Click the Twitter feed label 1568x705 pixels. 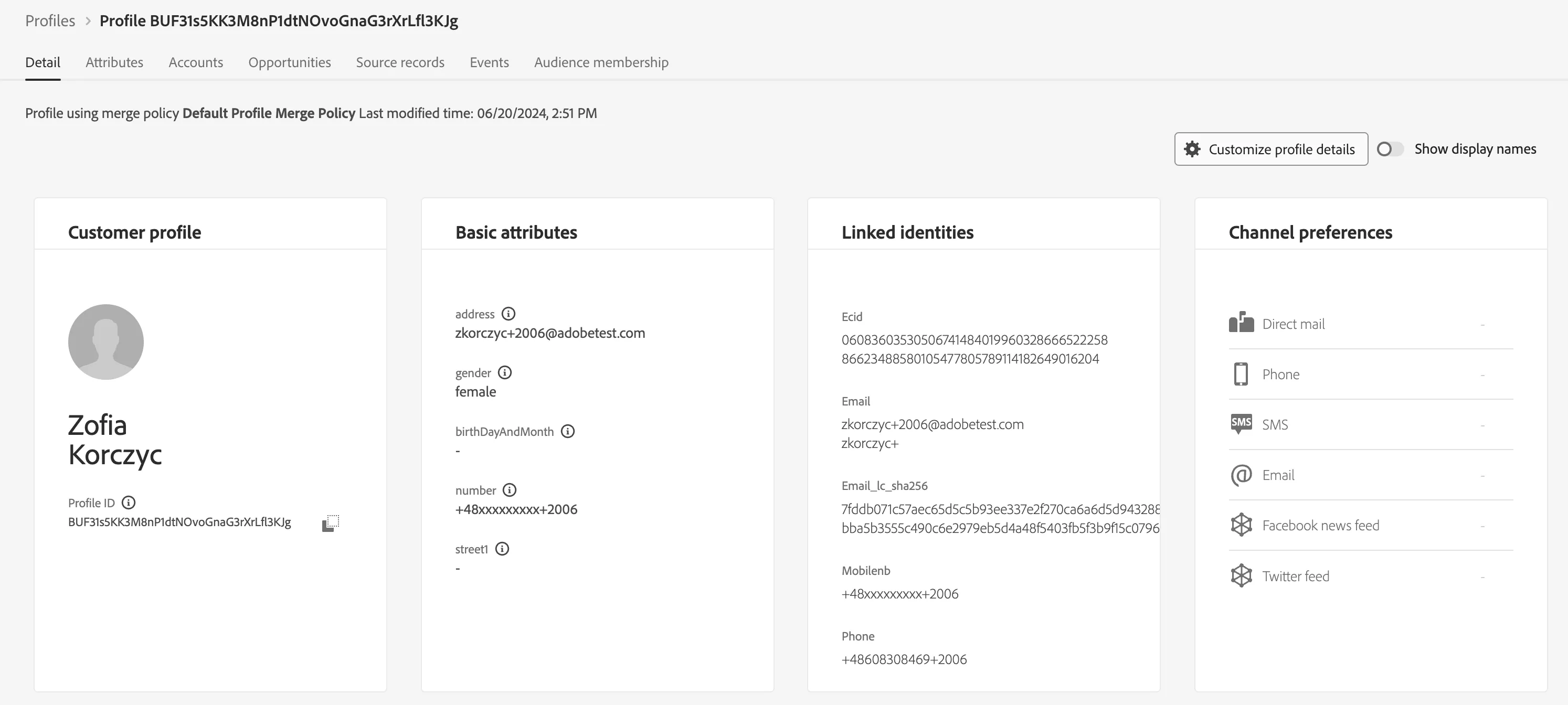tap(1295, 576)
